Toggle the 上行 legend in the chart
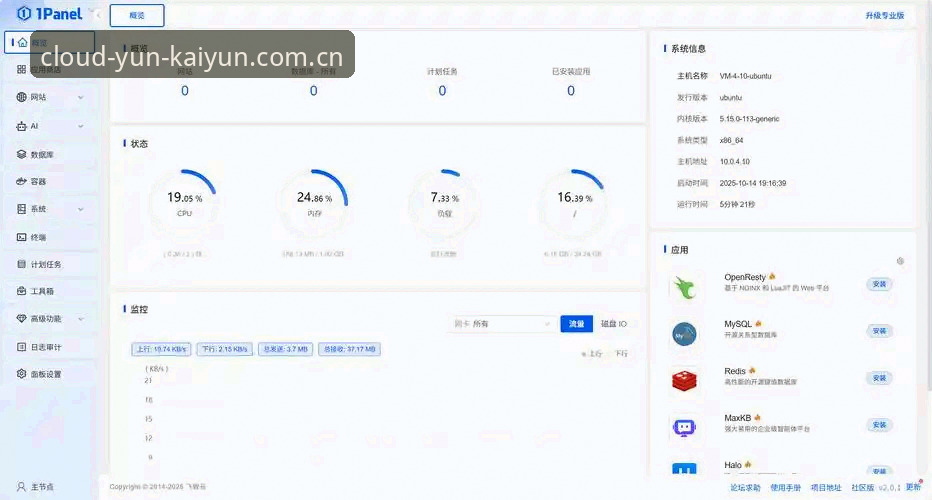The image size is (932, 500). (592, 354)
